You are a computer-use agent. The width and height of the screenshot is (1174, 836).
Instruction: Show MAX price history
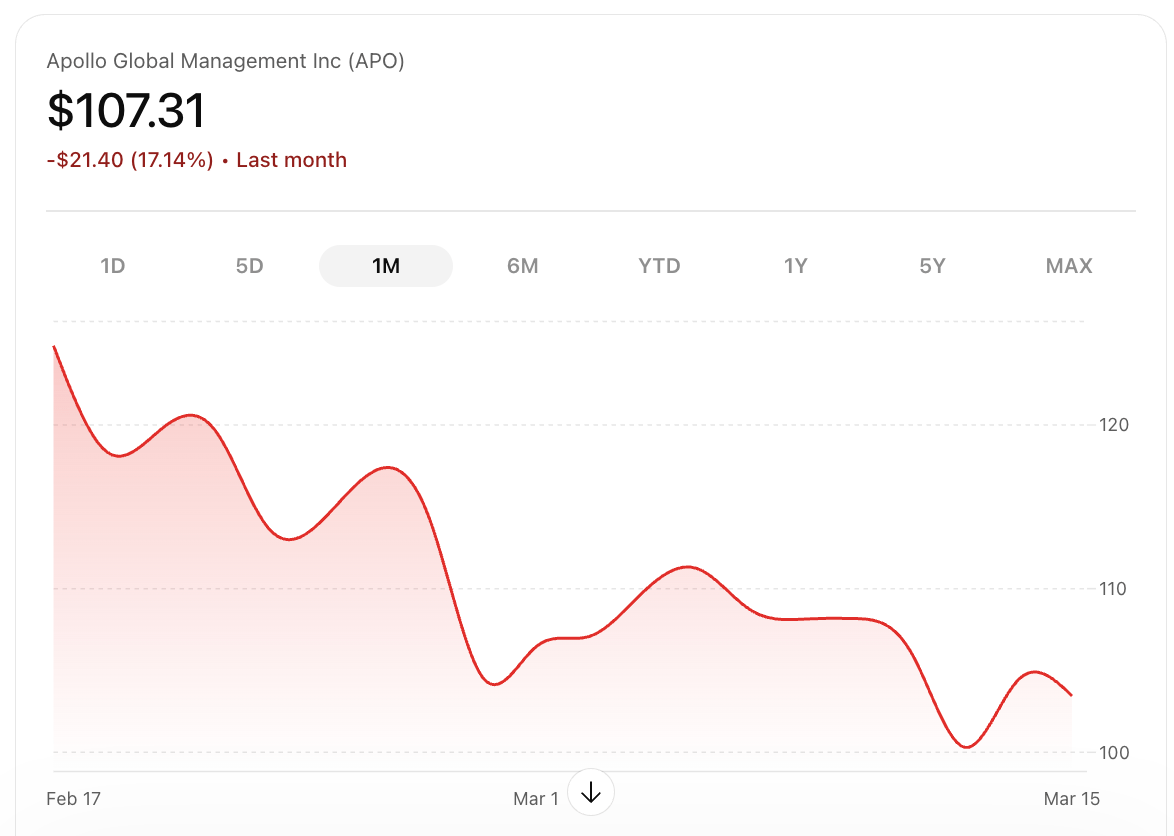pyautogui.click(x=1068, y=266)
